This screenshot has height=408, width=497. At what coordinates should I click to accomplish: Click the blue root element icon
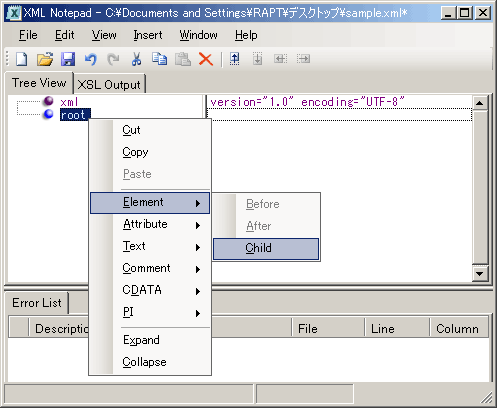point(49,114)
